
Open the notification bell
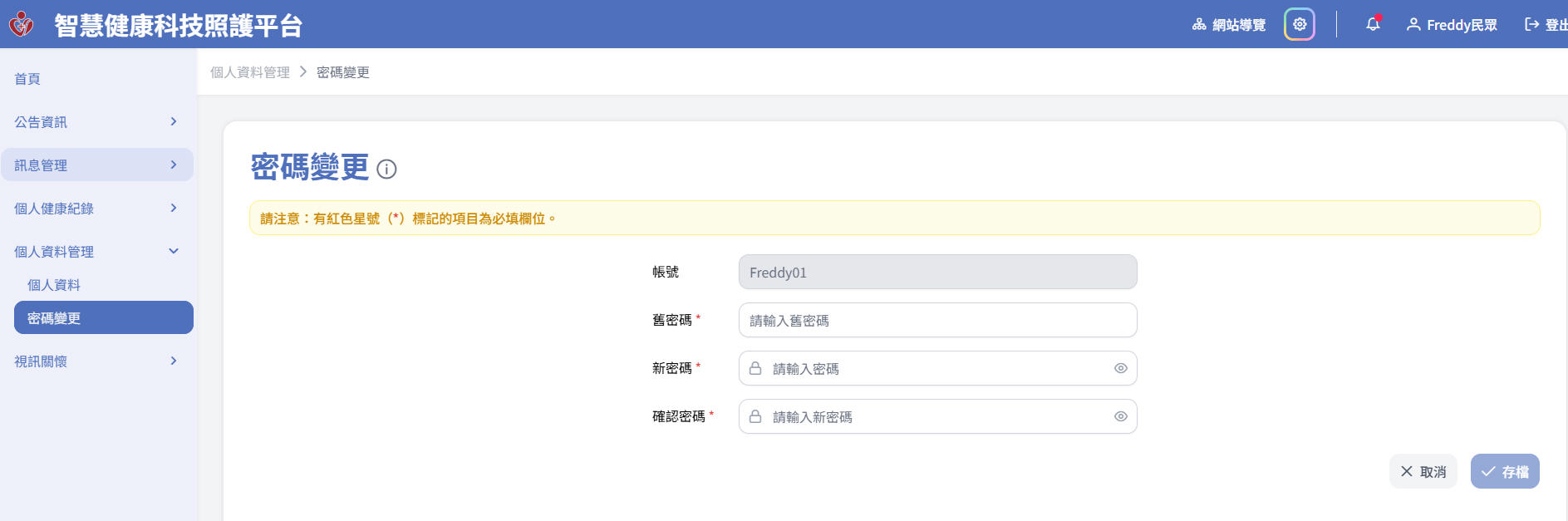click(x=1373, y=24)
